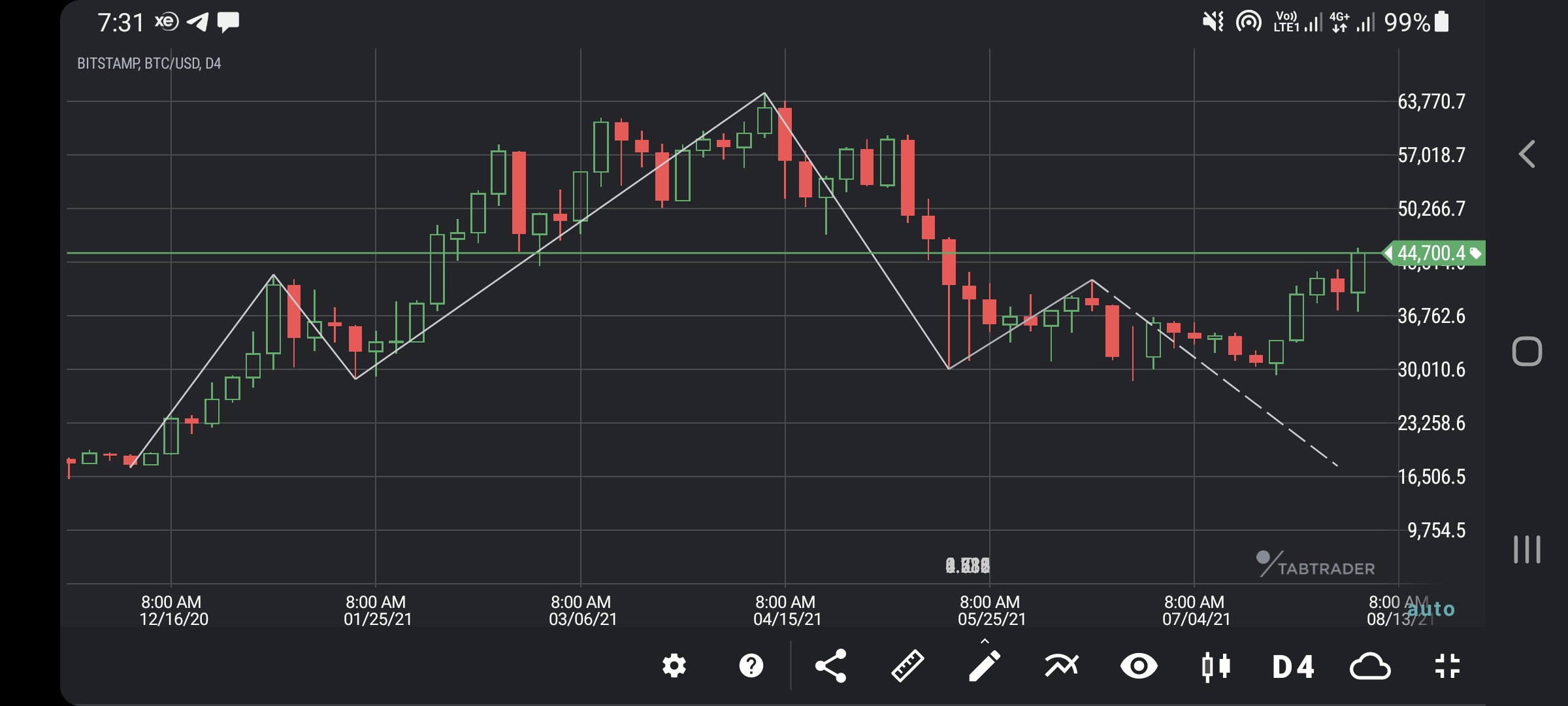Open the BITSTAMP, BTC/USD, D4 symbol label

[x=149, y=63]
